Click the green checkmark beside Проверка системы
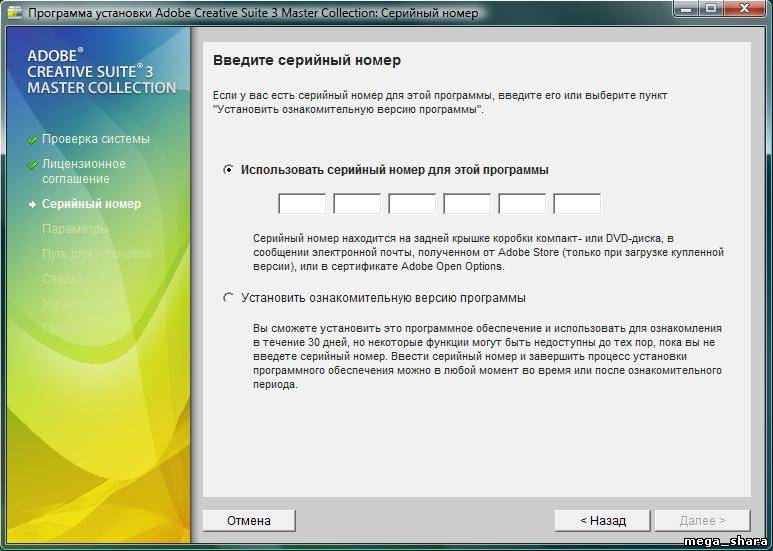This screenshot has height=551, width=773. [x=33, y=140]
